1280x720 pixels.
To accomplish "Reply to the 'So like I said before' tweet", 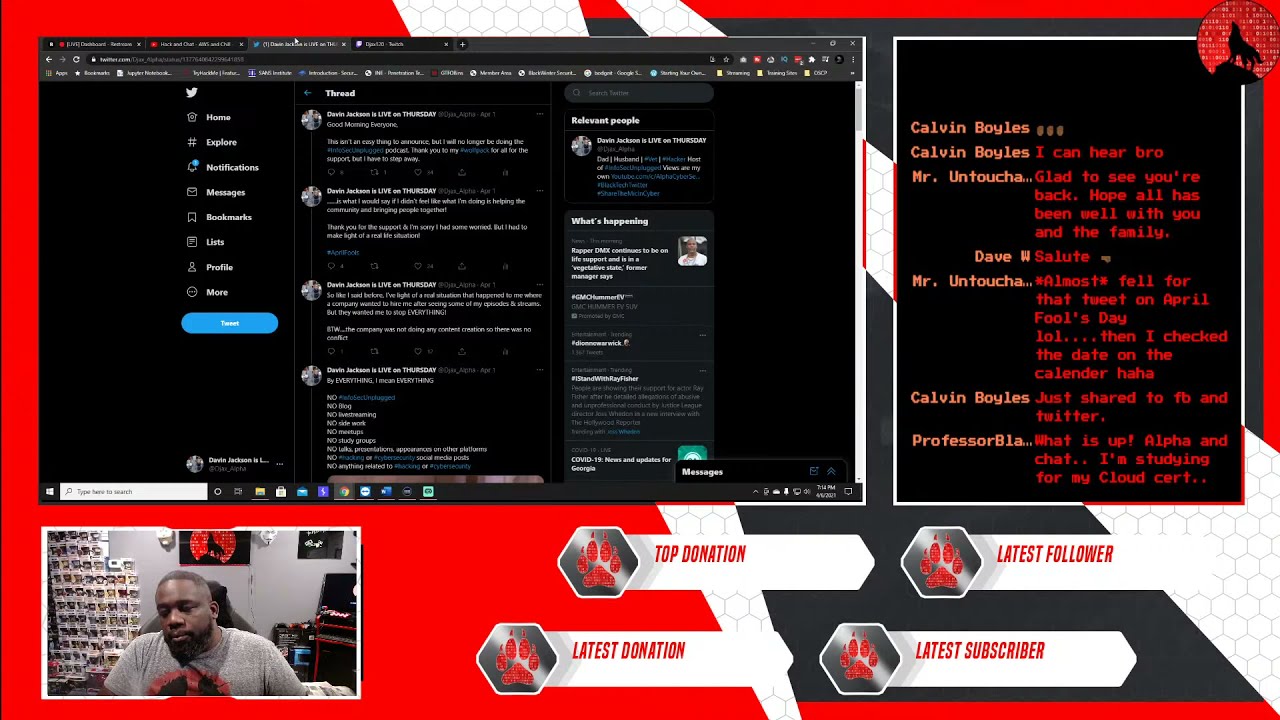I will point(332,351).
